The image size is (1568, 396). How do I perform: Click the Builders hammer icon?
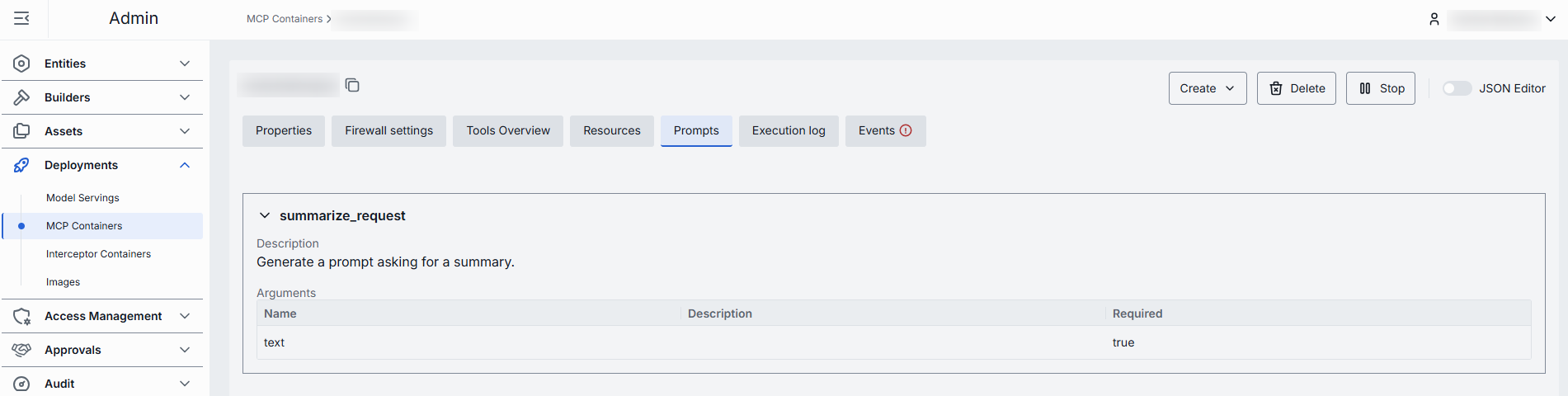coord(22,97)
